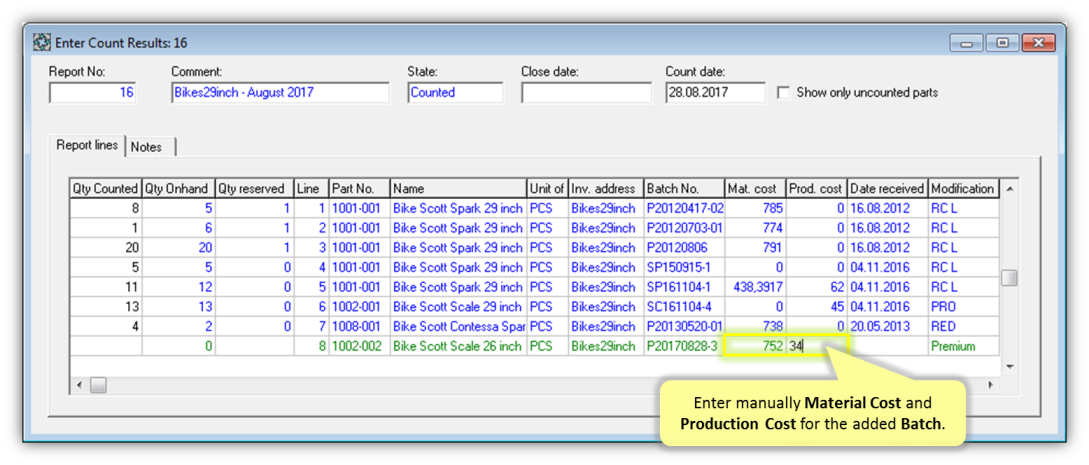1089x465 pixels.
Task: Click the horizontal scrollbar thumb
Action: 98,384
